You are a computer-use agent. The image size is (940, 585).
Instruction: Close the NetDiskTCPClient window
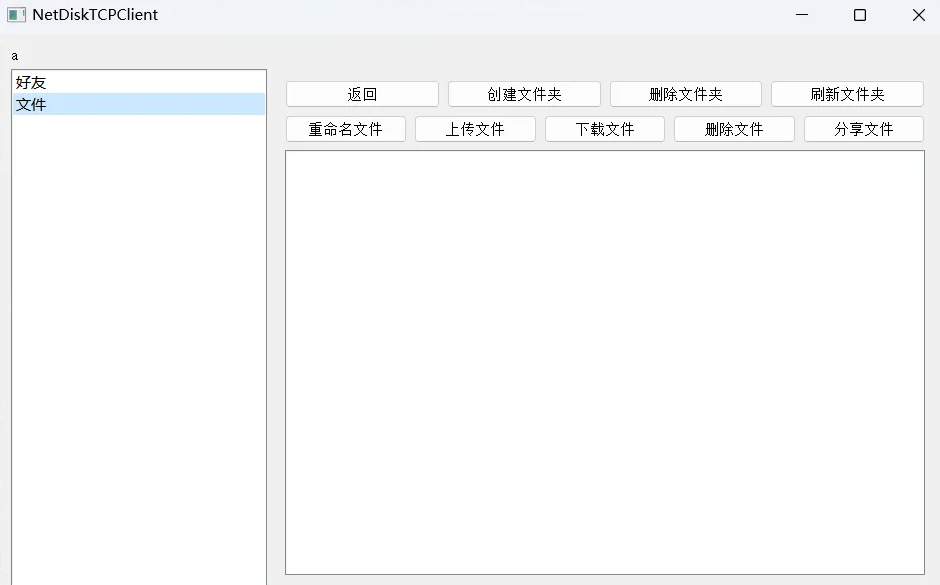pyautogui.click(x=918, y=15)
